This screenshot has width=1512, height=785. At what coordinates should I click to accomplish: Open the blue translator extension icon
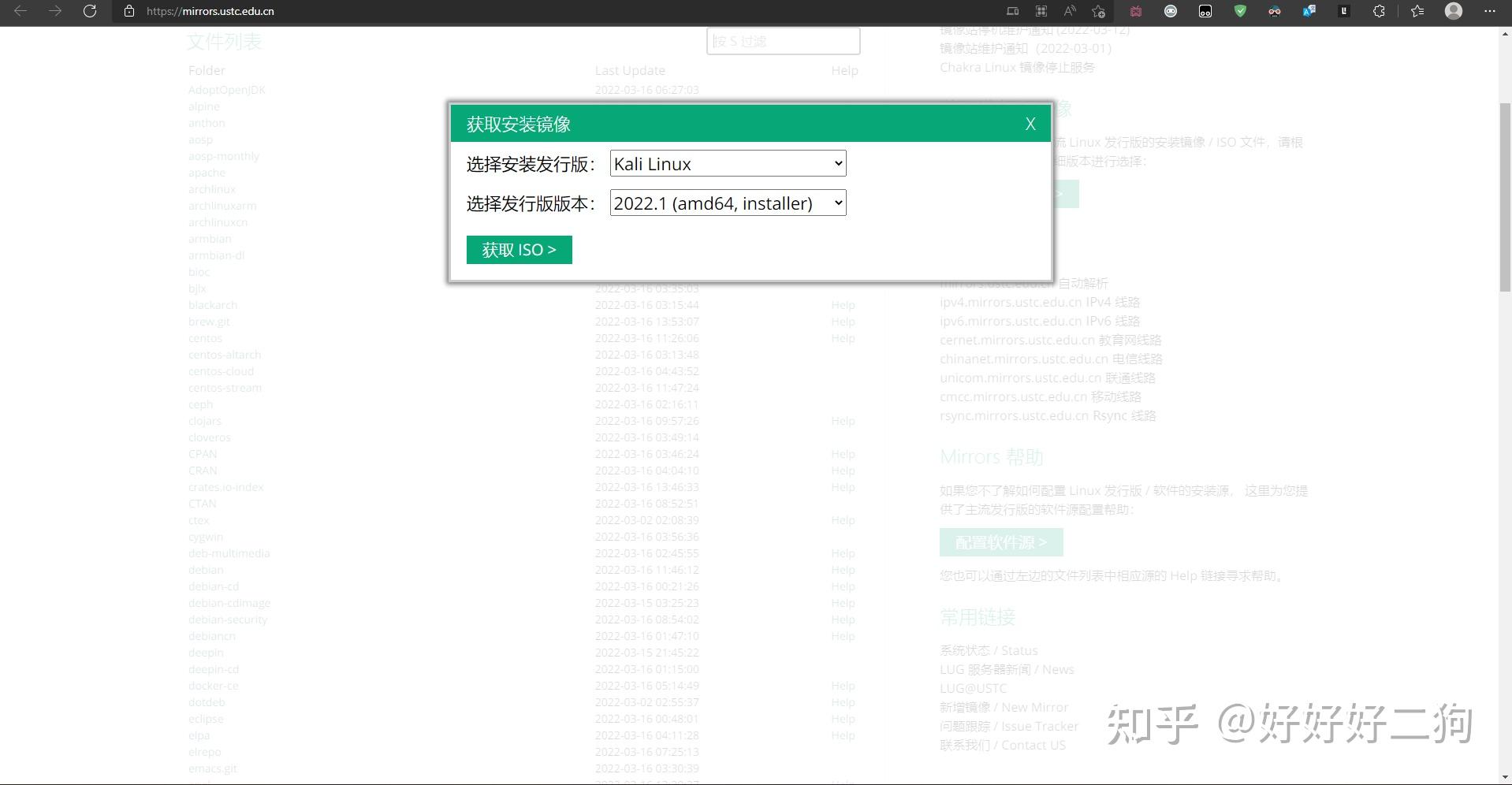click(1309, 11)
